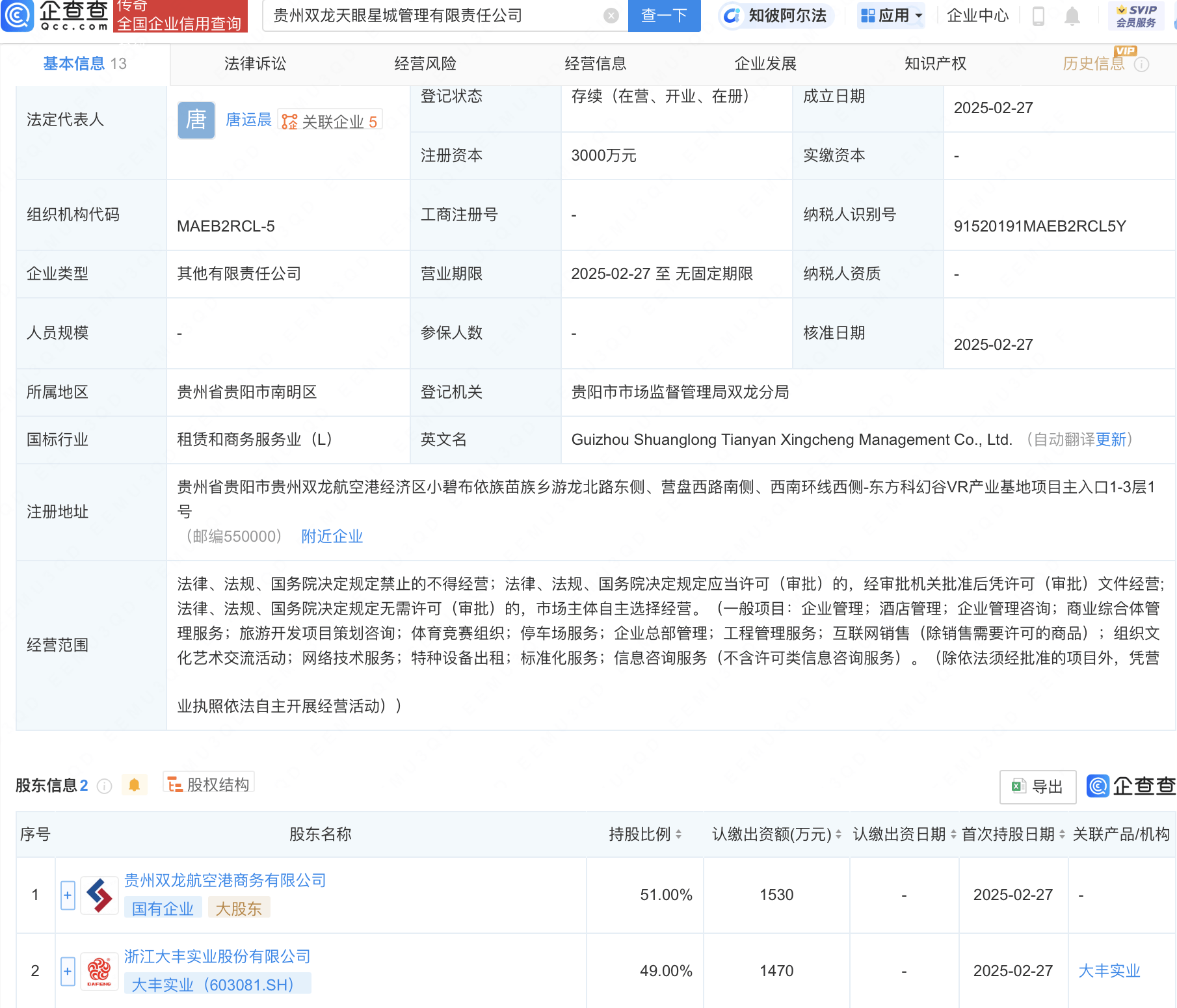Click the info icon beside 历史信息
The height and width of the screenshot is (1008, 1177).
coord(1142,64)
